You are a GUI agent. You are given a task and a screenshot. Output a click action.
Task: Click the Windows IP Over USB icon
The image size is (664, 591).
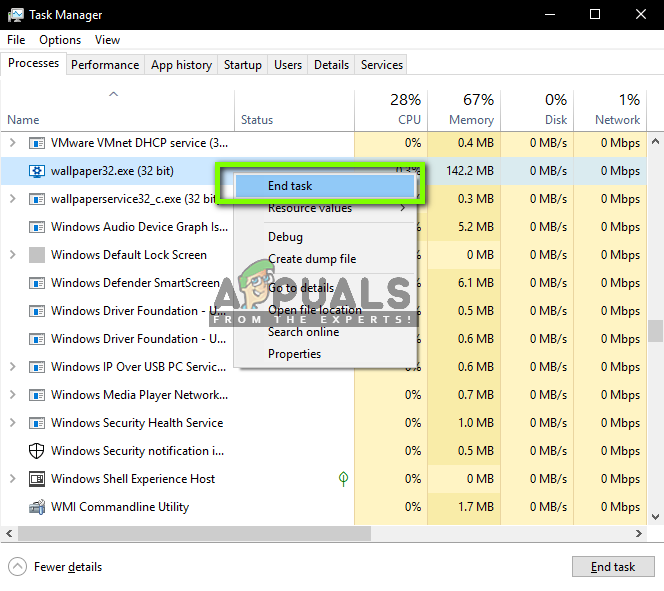coord(37,367)
